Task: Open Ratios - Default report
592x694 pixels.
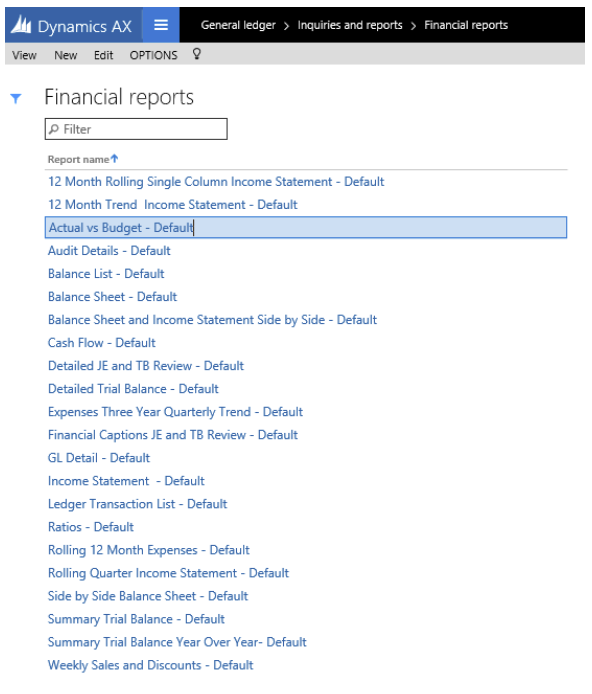Action: pyautogui.click(x=91, y=527)
